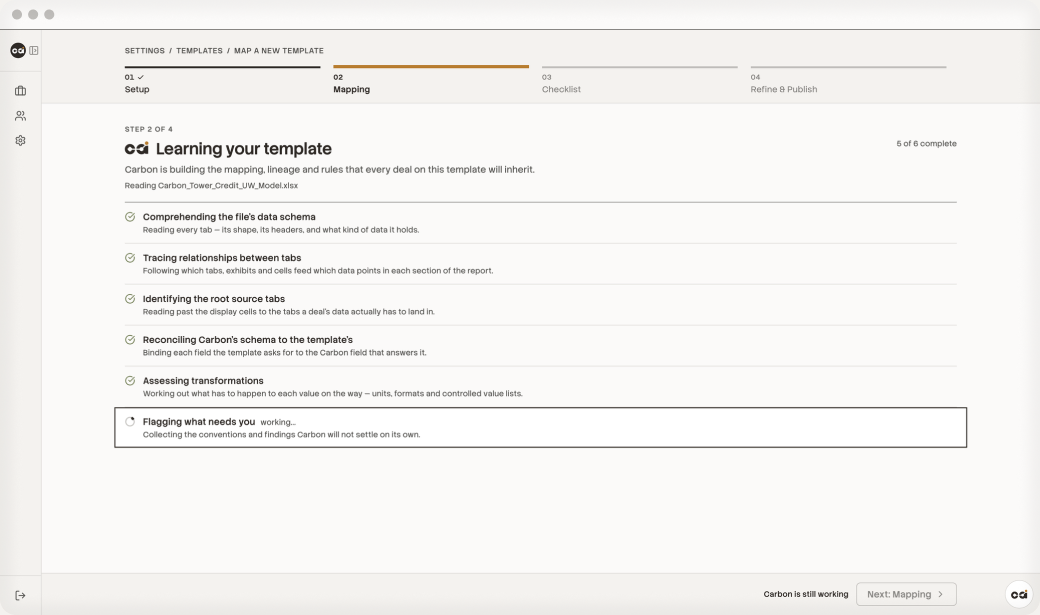
Task: Click "Reading Carbon_Tower_Credit_UW_Model.xlsx" file name
Action: tap(211, 186)
